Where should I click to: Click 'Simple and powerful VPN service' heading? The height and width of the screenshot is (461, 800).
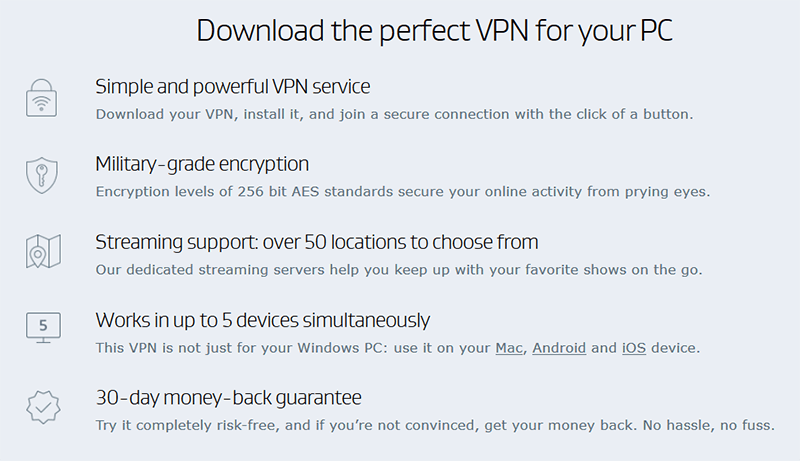[x=233, y=87]
